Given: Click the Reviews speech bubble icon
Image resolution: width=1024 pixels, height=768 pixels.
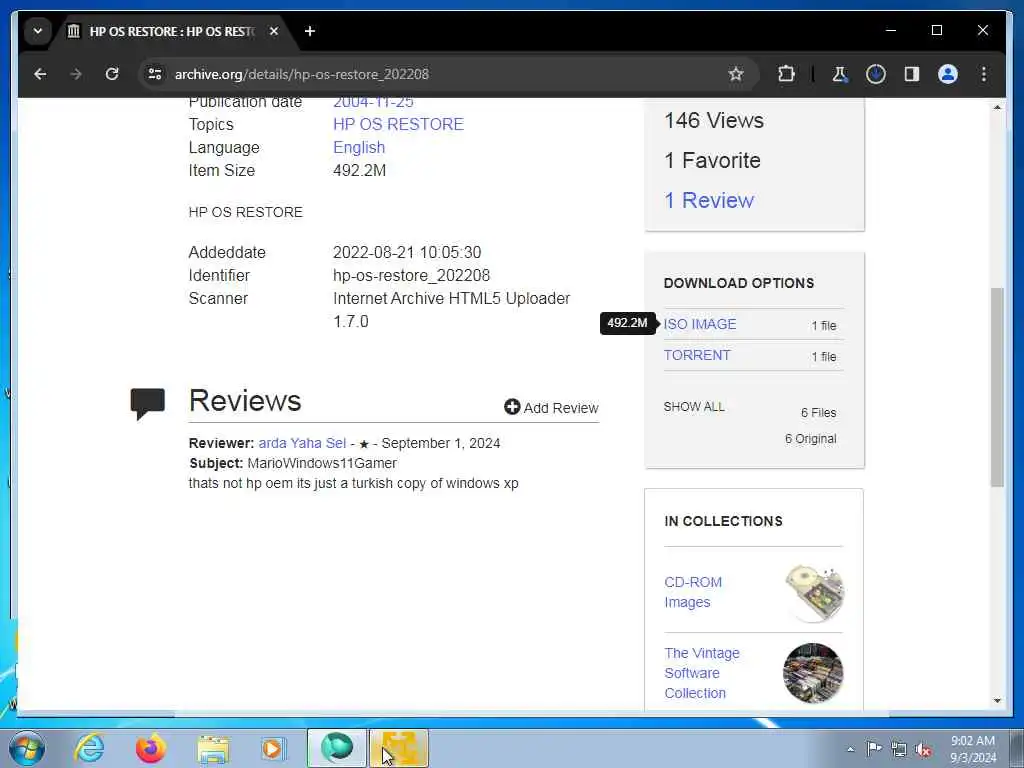Looking at the screenshot, I should click(x=148, y=404).
